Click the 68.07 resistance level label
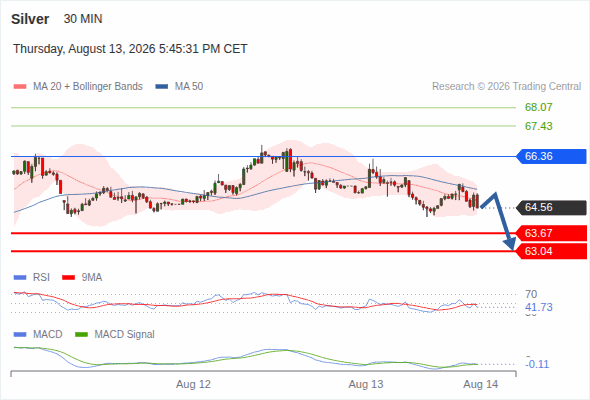Screen dimensions: 590x400 [538, 107]
